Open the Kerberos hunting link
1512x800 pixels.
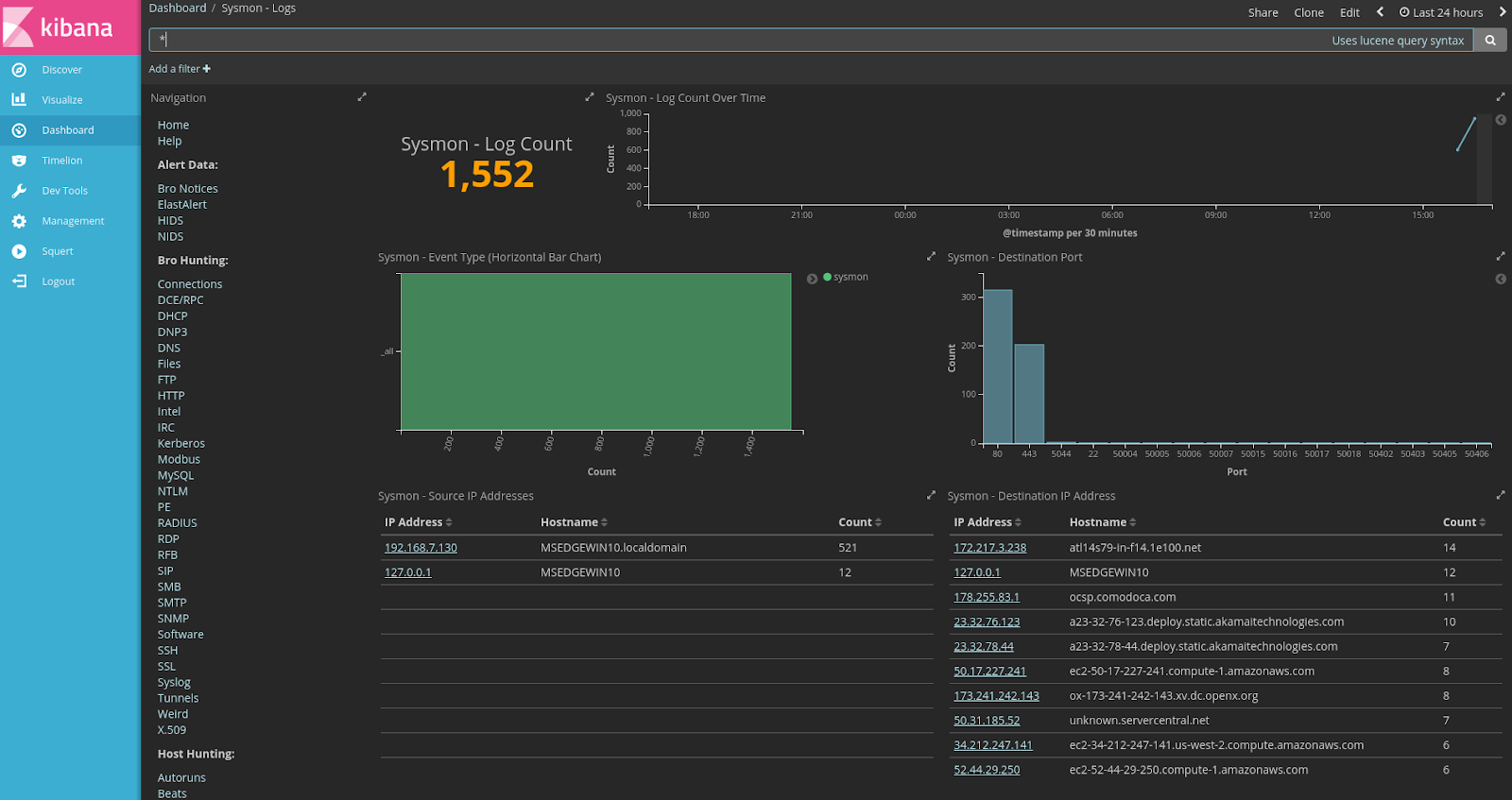pyautogui.click(x=180, y=444)
